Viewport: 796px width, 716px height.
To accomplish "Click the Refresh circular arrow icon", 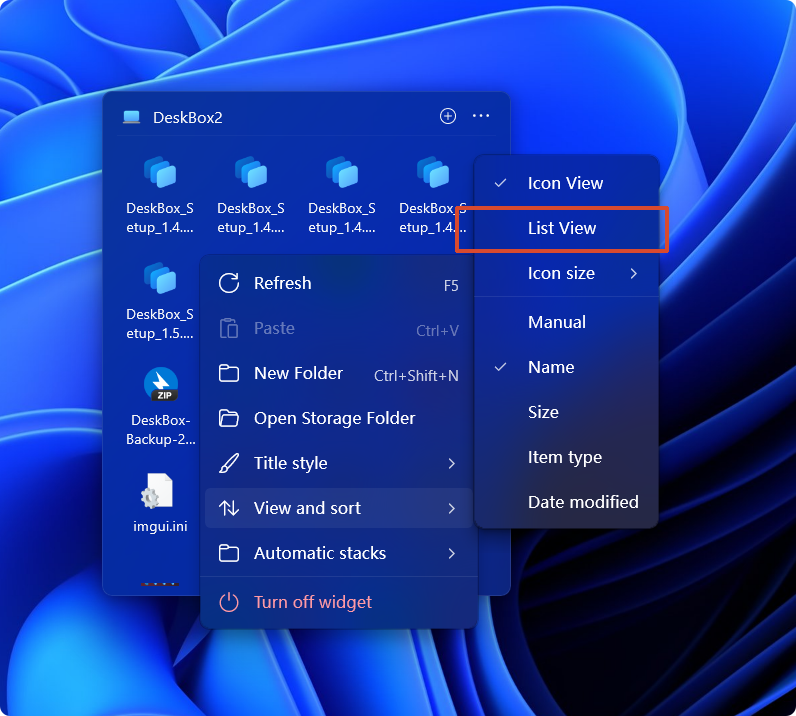I will tap(229, 283).
